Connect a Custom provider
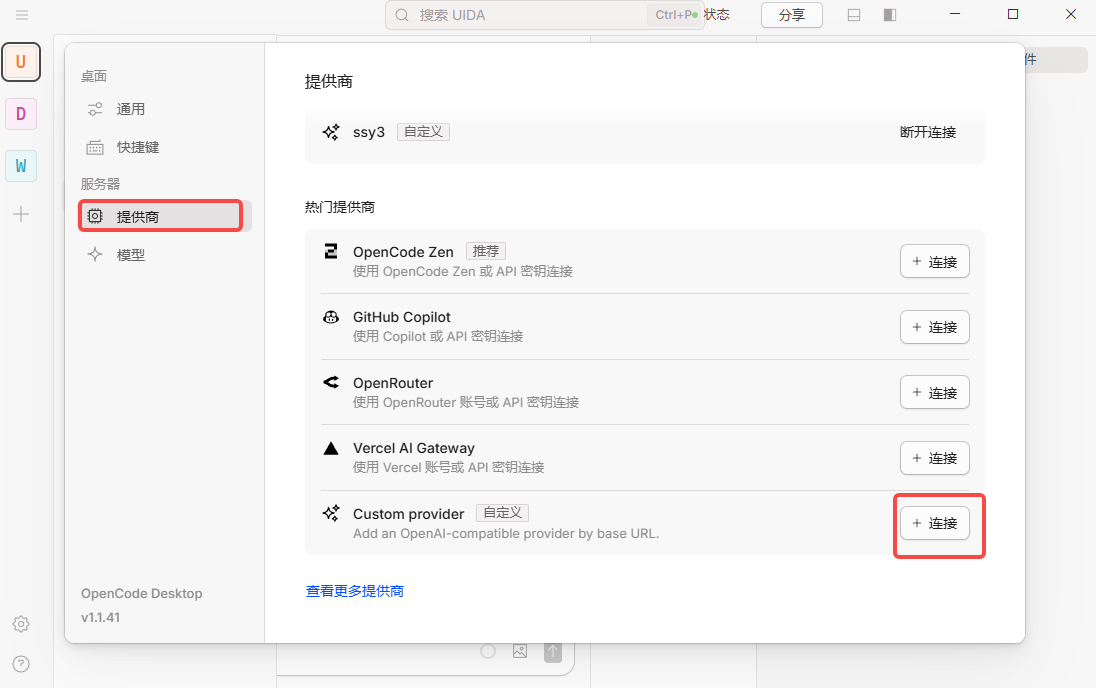1096x688 pixels. coord(935,523)
